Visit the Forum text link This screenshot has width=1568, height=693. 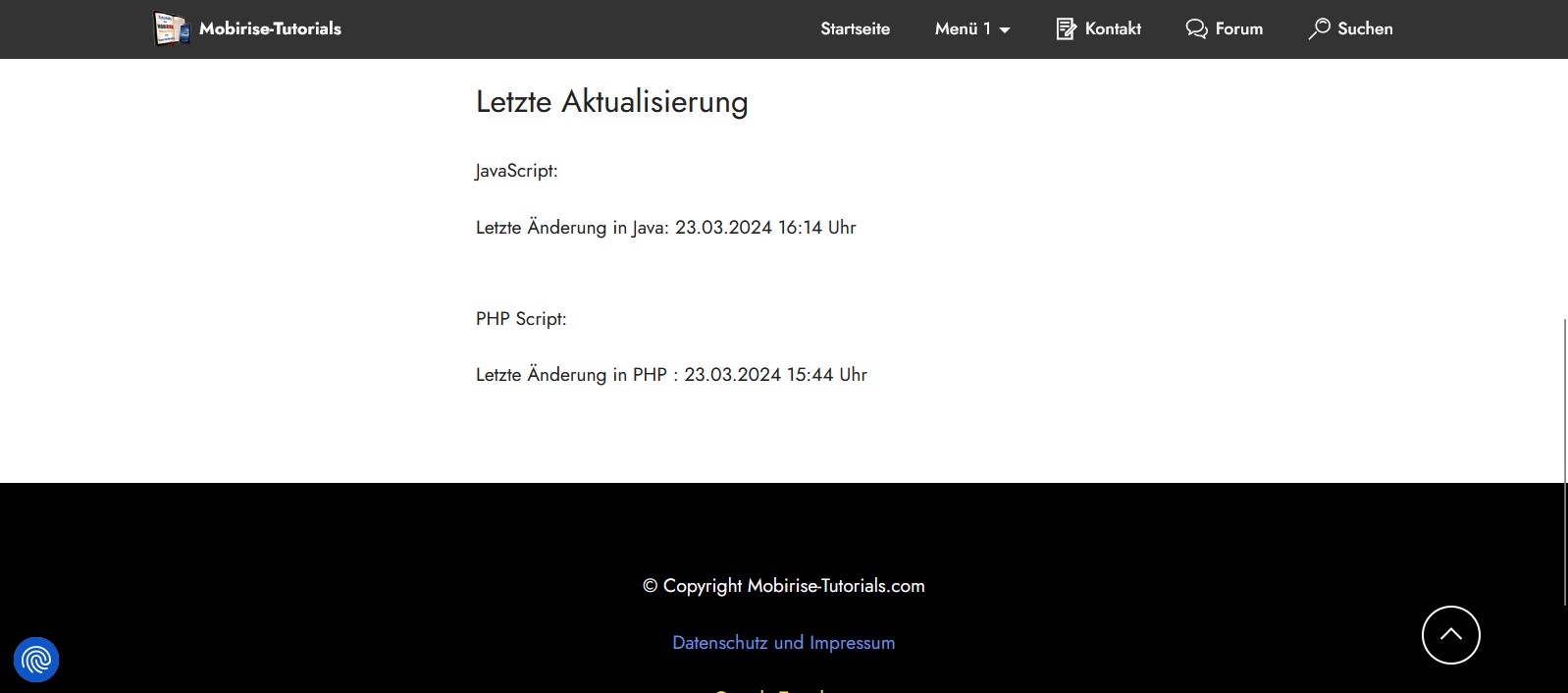[1238, 28]
